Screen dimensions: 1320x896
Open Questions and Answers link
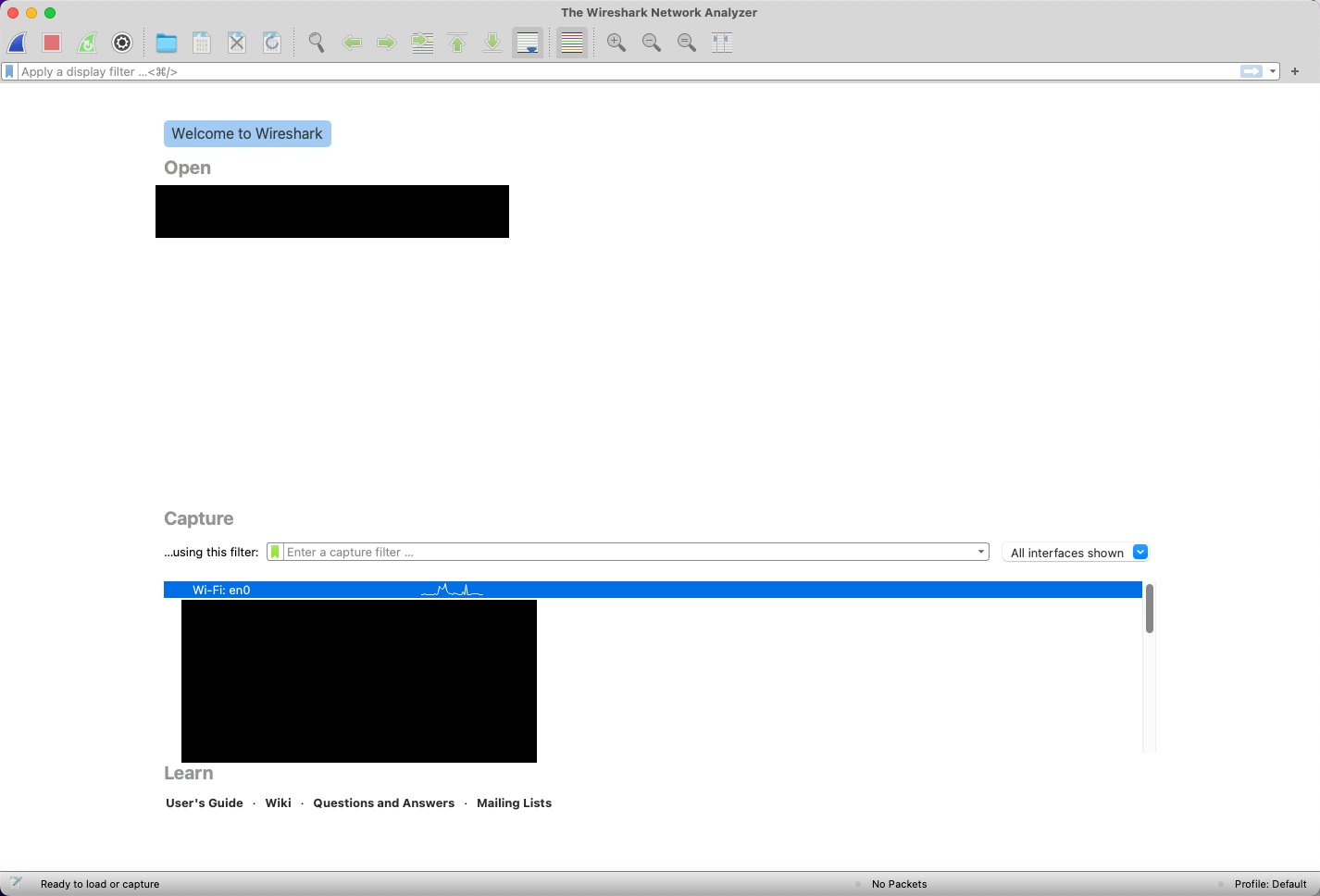tap(384, 803)
